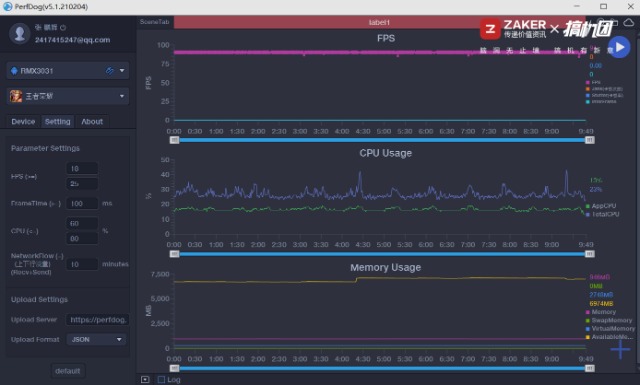The height and width of the screenshot is (385, 640).
Task: Toggle the Jank legend series in the FPS chart
Action: (x=604, y=89)
